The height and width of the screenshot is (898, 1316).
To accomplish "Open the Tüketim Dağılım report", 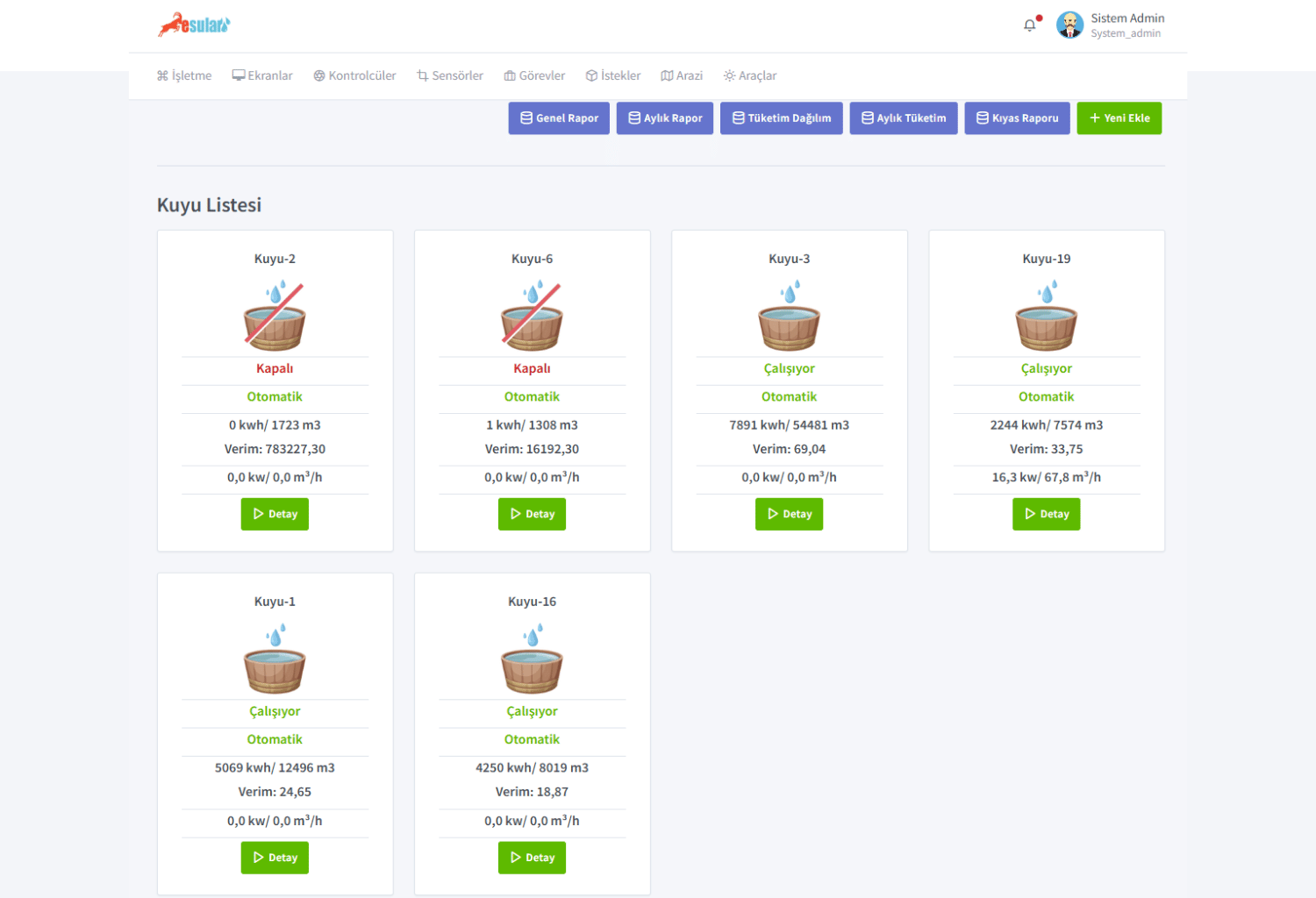I will pos(781,118).
